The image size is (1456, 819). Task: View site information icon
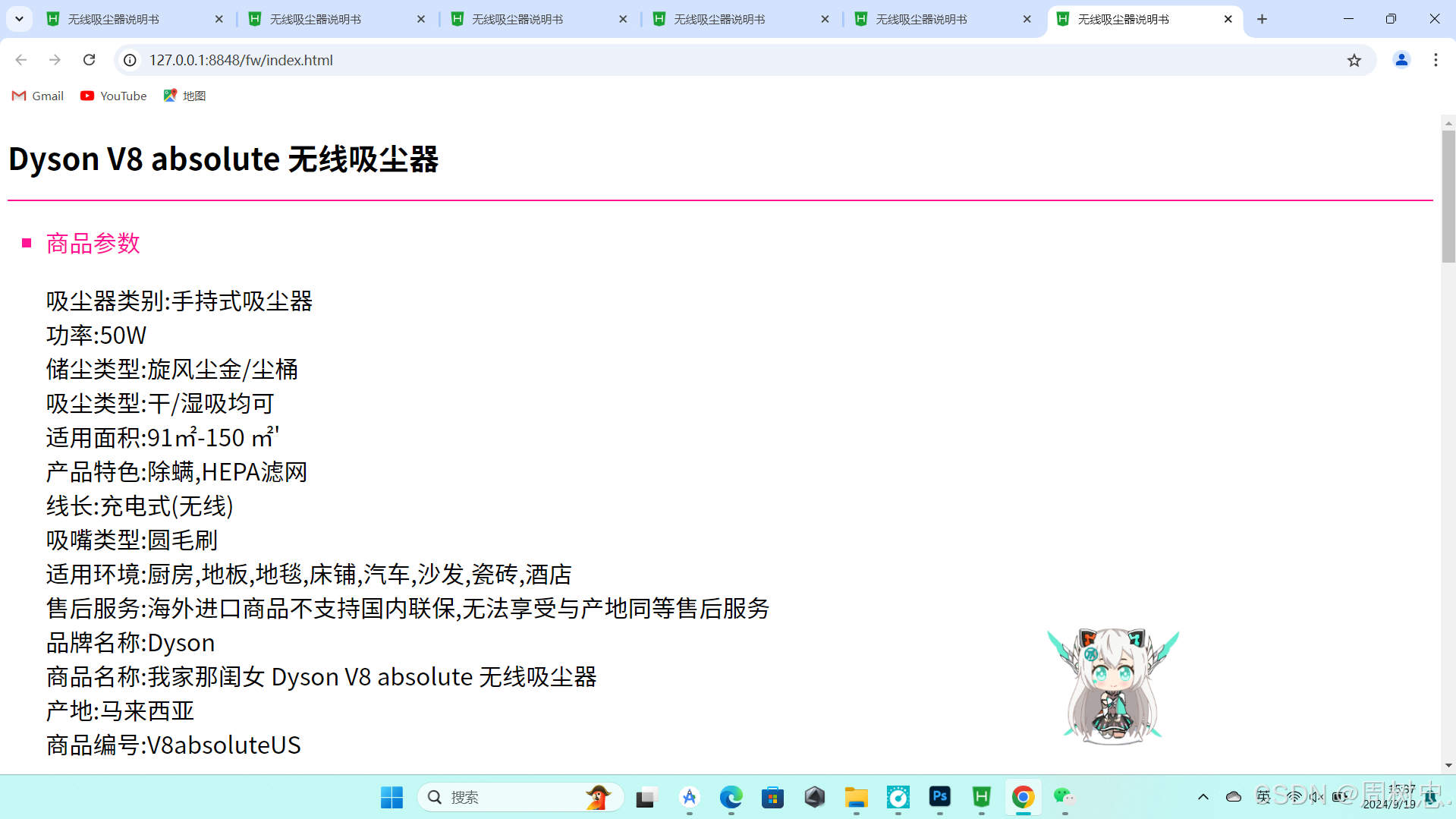pyautogui.click(x=131, y=60)
